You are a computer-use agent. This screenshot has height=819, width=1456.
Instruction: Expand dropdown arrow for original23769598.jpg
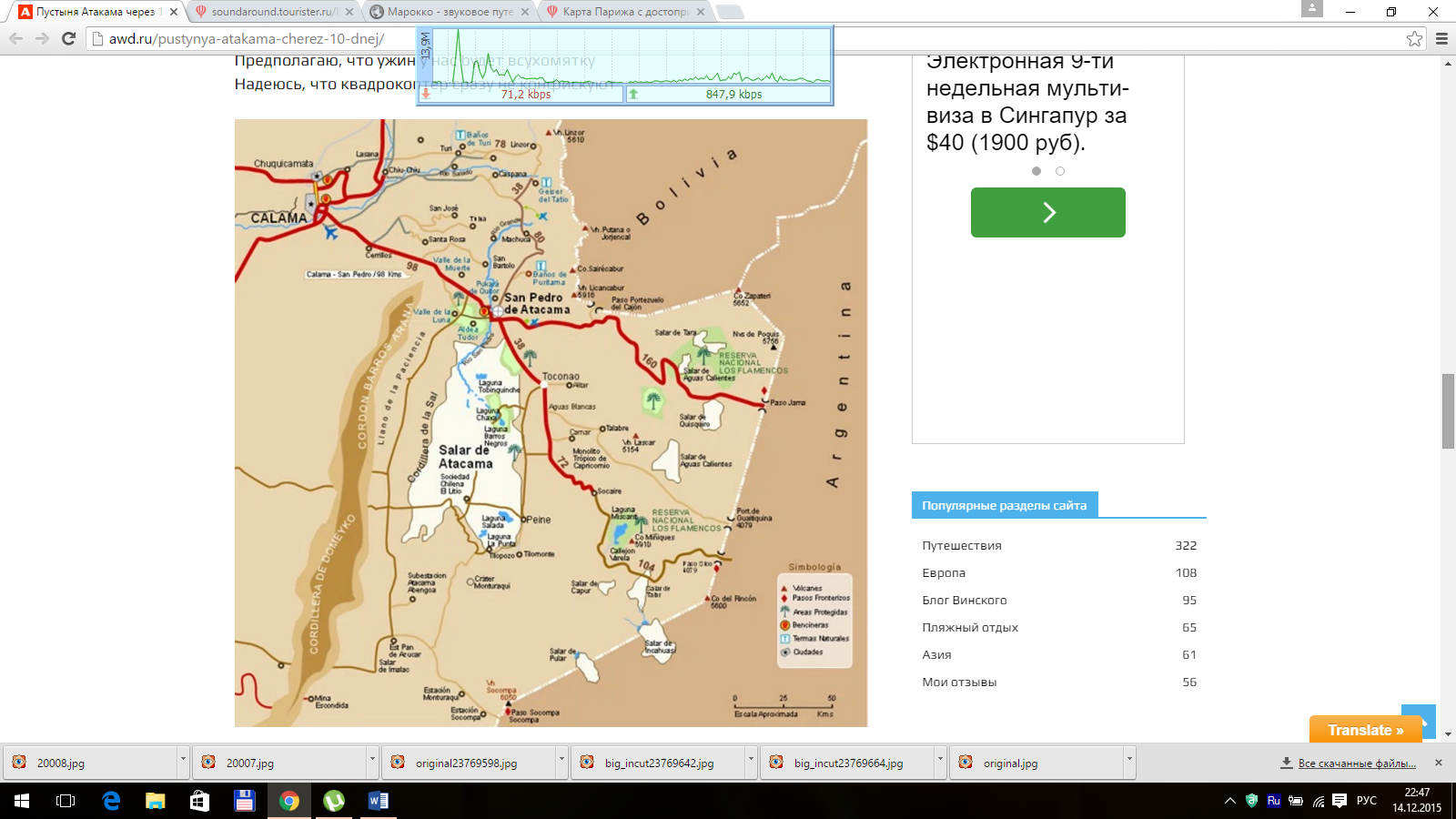(x=561, y=763)
